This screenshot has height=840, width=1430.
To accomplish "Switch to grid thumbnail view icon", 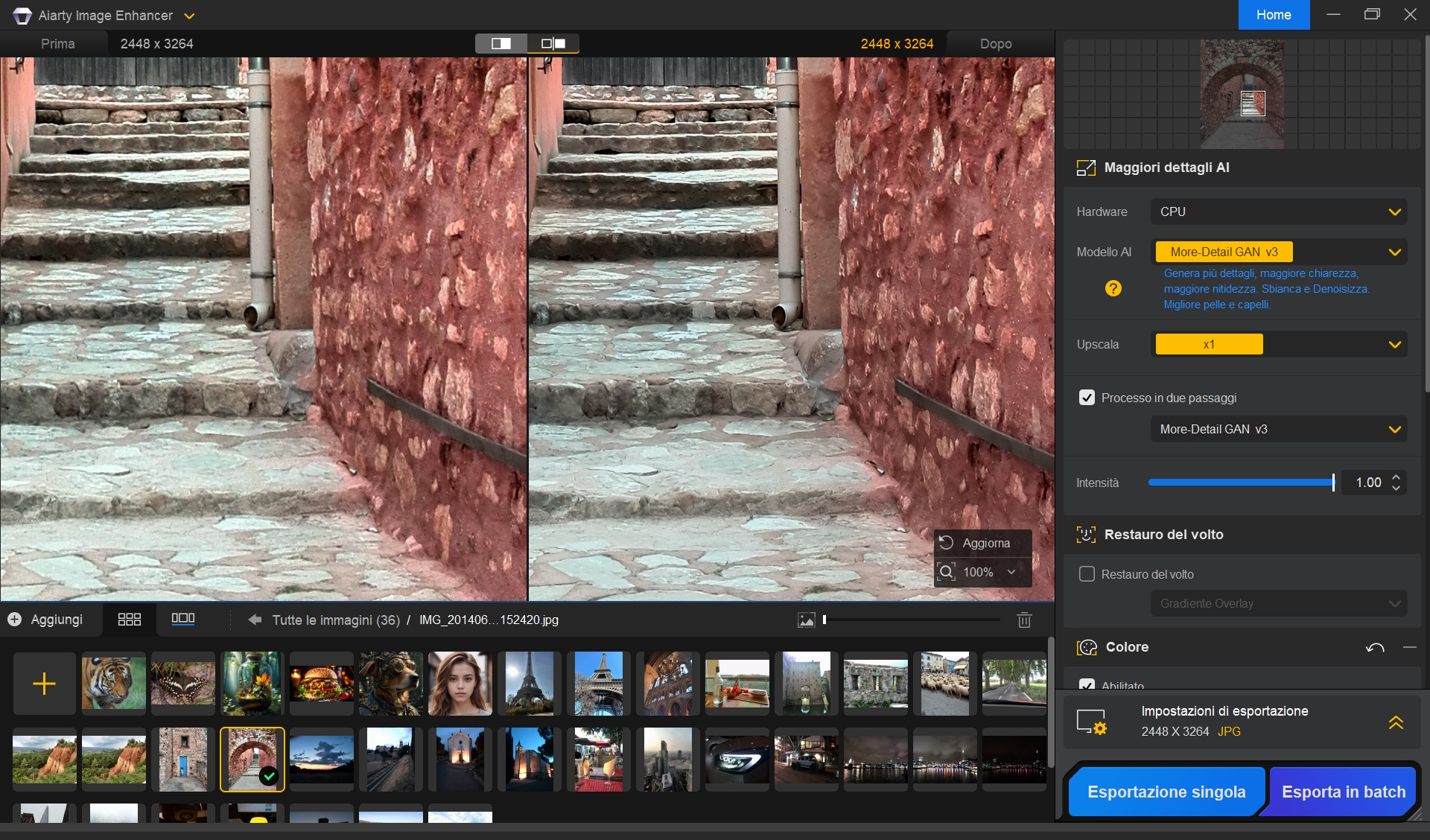I will click(130, 620).
